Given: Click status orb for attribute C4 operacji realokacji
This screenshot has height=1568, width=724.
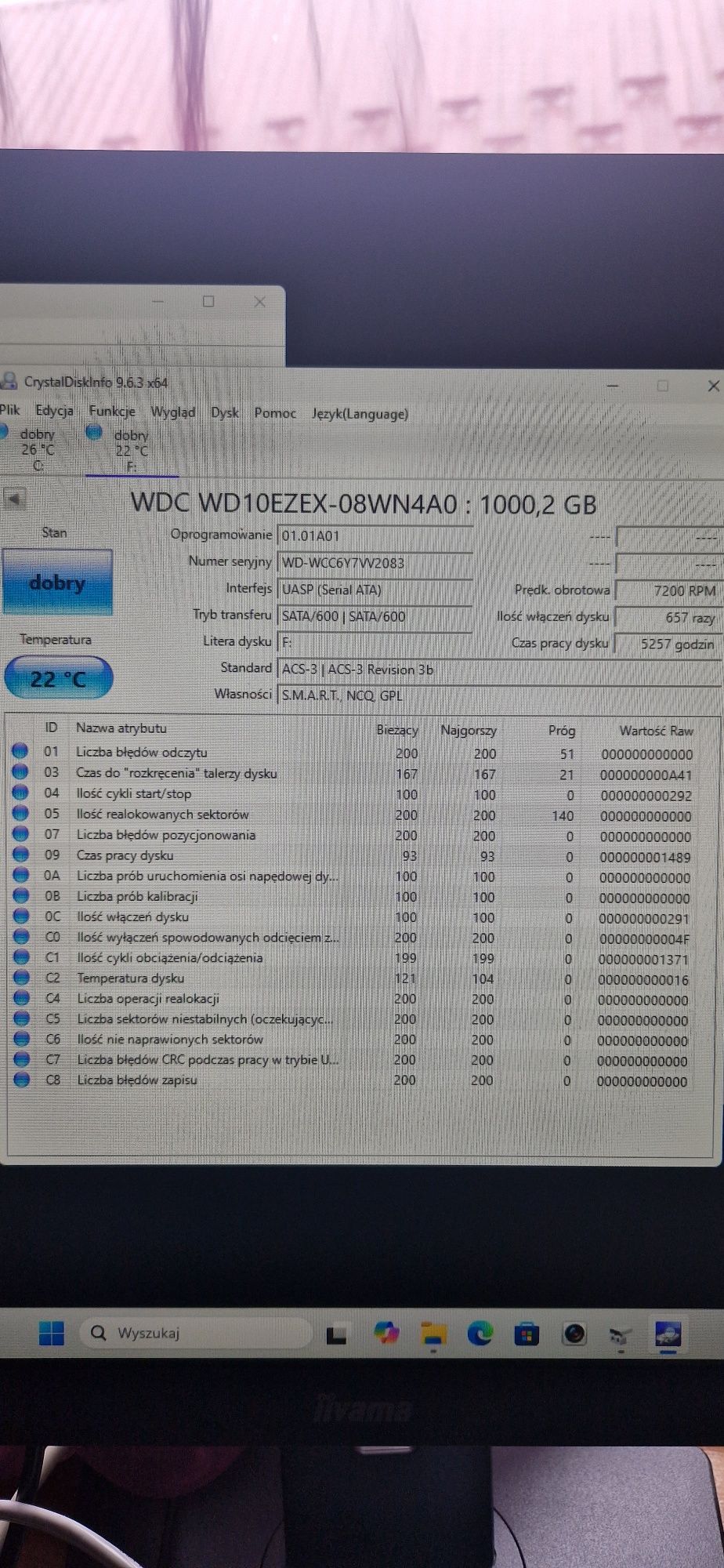Looking at the screenshot, I should click(21, 998).
